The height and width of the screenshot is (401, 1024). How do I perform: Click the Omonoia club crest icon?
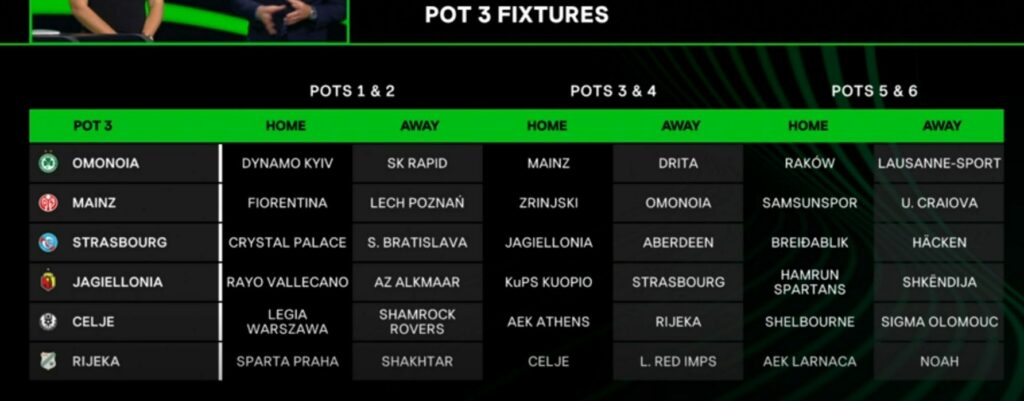pyautogui.click(x=47, y=163)
